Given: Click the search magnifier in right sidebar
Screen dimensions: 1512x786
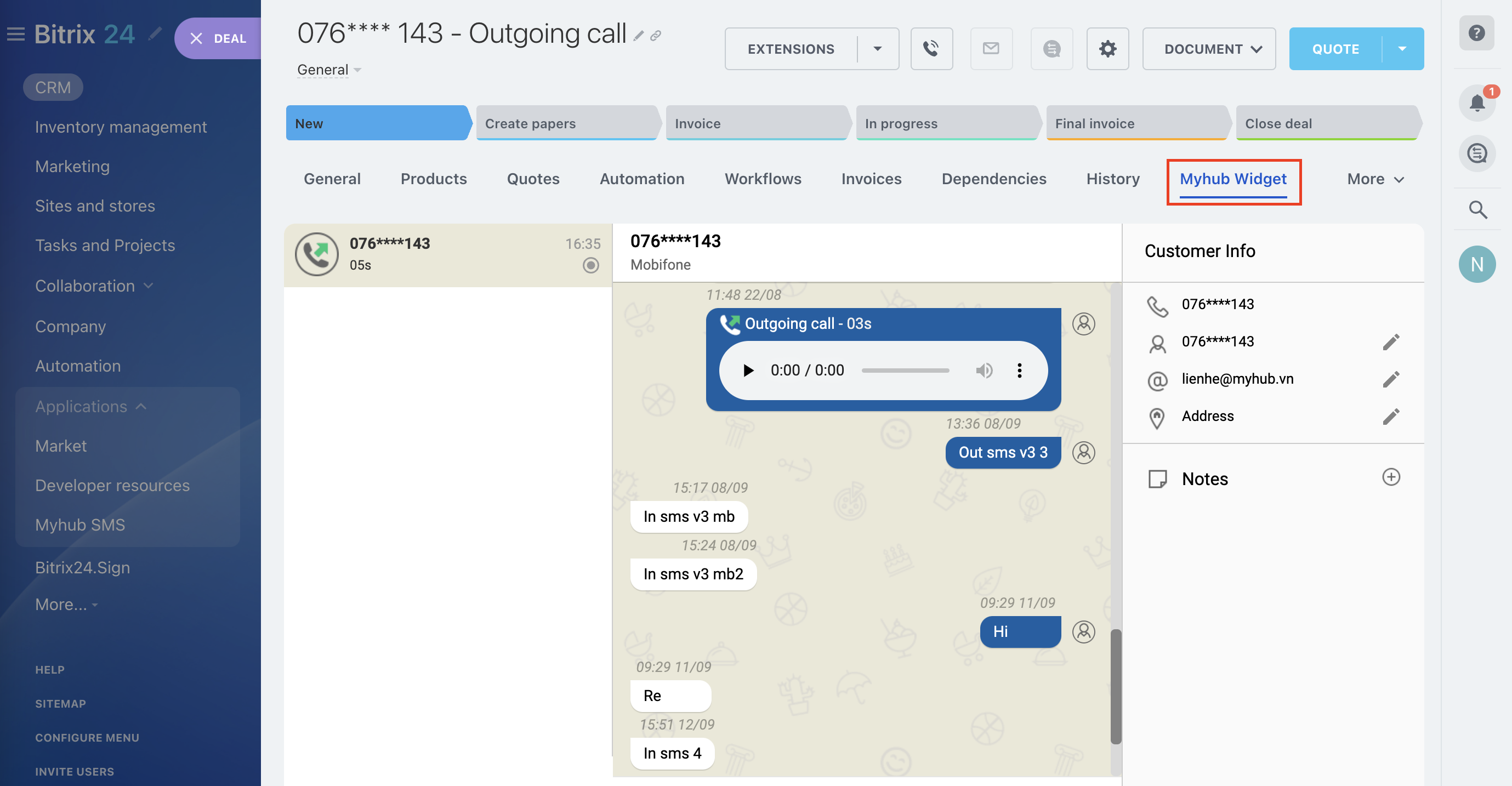Looking at the screenshot, I should [1477, 209].
